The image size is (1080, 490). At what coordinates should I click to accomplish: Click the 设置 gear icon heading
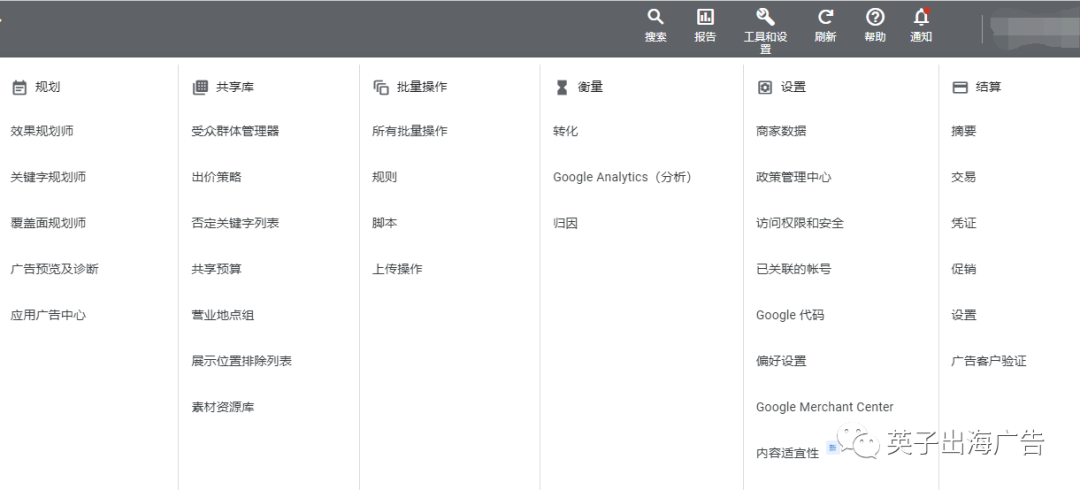click(765, 88)
